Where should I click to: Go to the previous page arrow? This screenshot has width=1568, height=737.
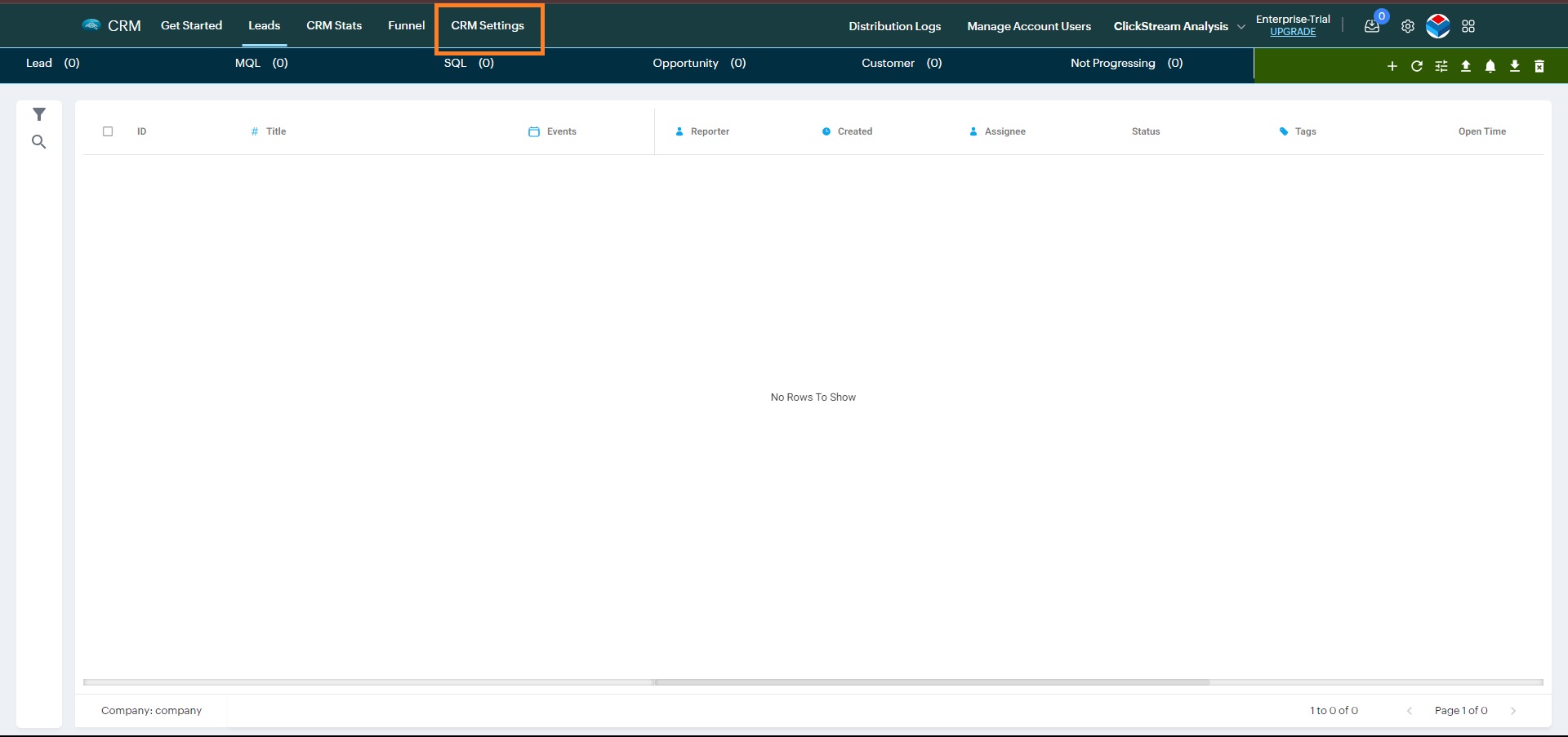click(1410, 711)
